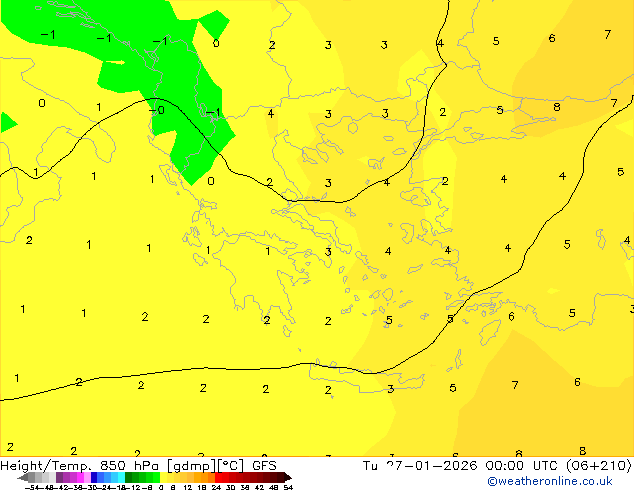This screenshot has width=634, height=490.
Task: Select the dark green legend swatch
Action: point(129,477)
